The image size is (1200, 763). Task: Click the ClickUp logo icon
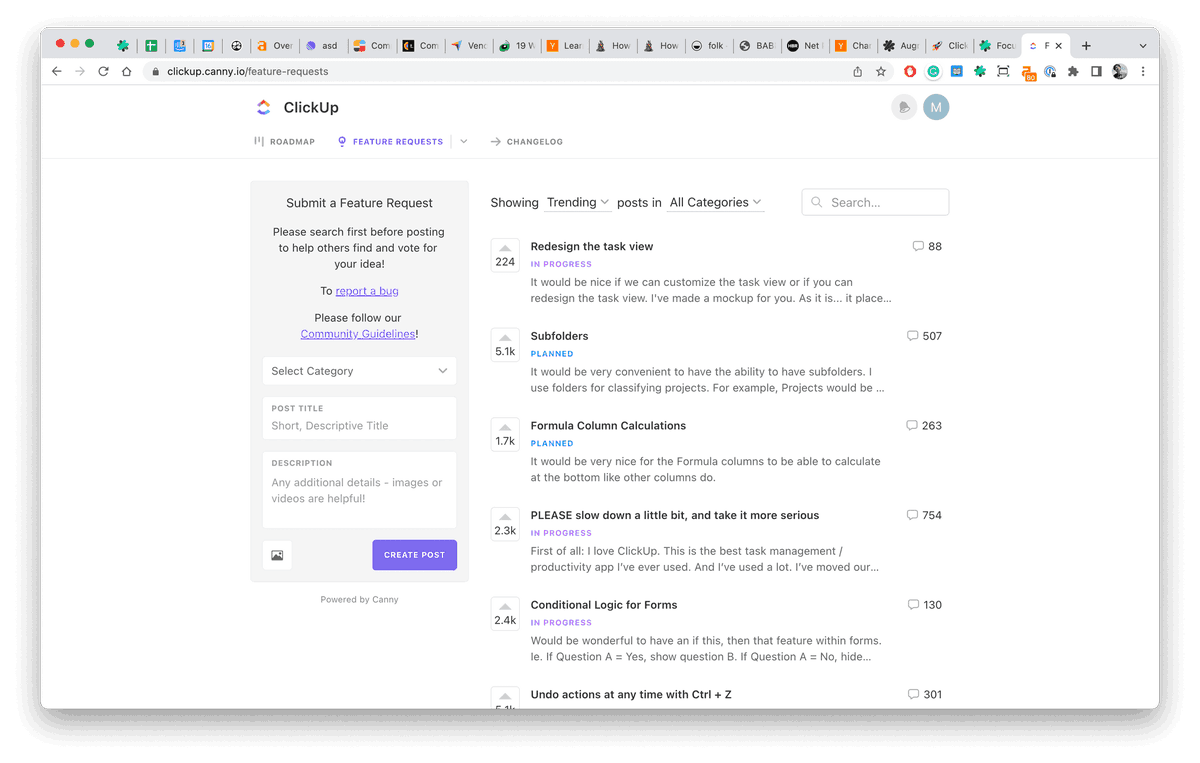(x=263, y=107)
